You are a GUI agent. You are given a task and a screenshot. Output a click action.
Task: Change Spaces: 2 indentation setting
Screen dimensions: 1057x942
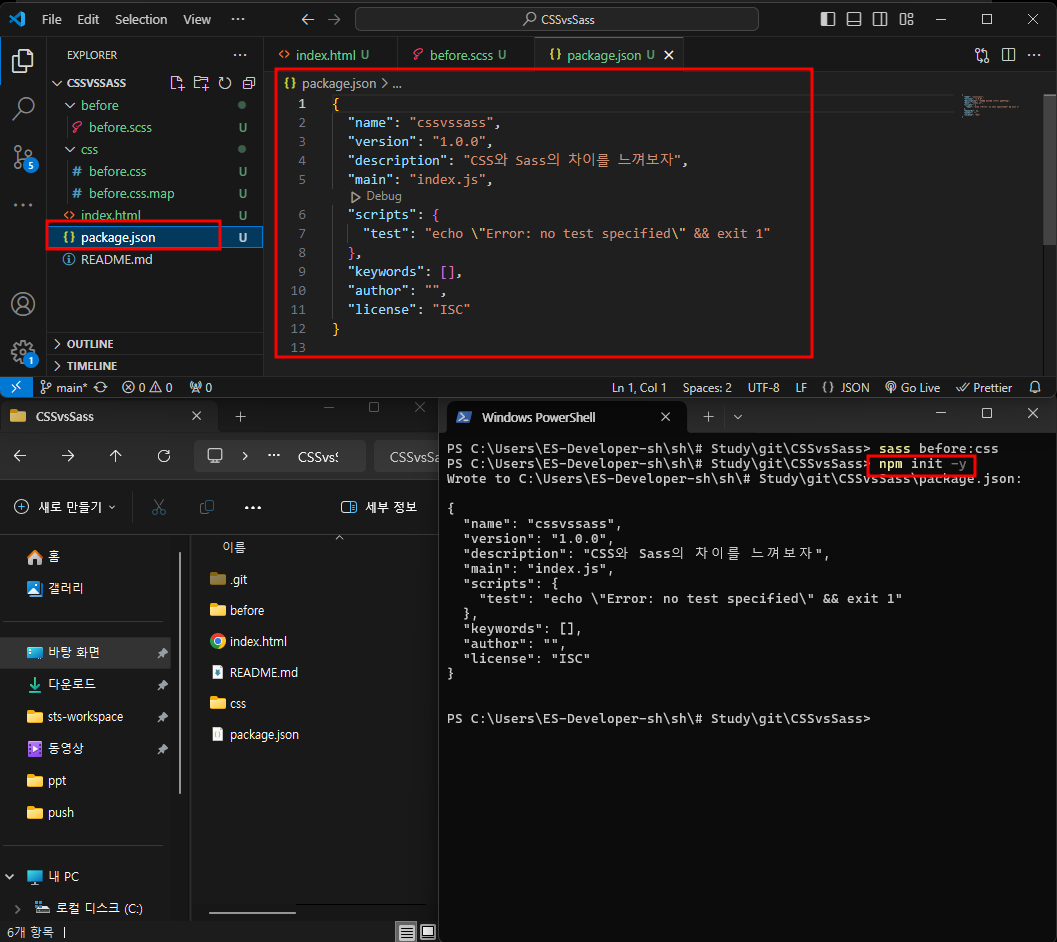tap(706, 387)
